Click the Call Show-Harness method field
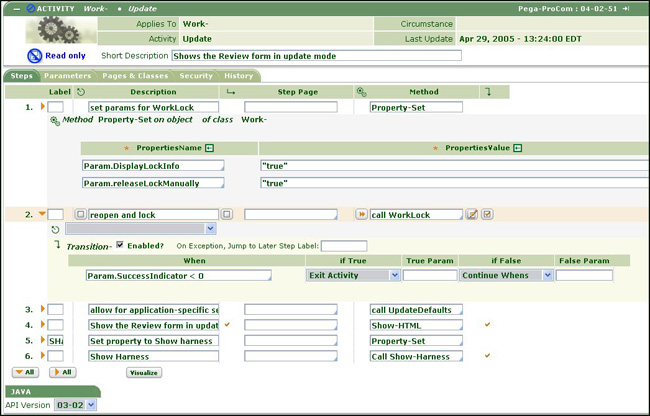This screenshot has height=416, width=650. pyautogui.click(x=416, y=356)
